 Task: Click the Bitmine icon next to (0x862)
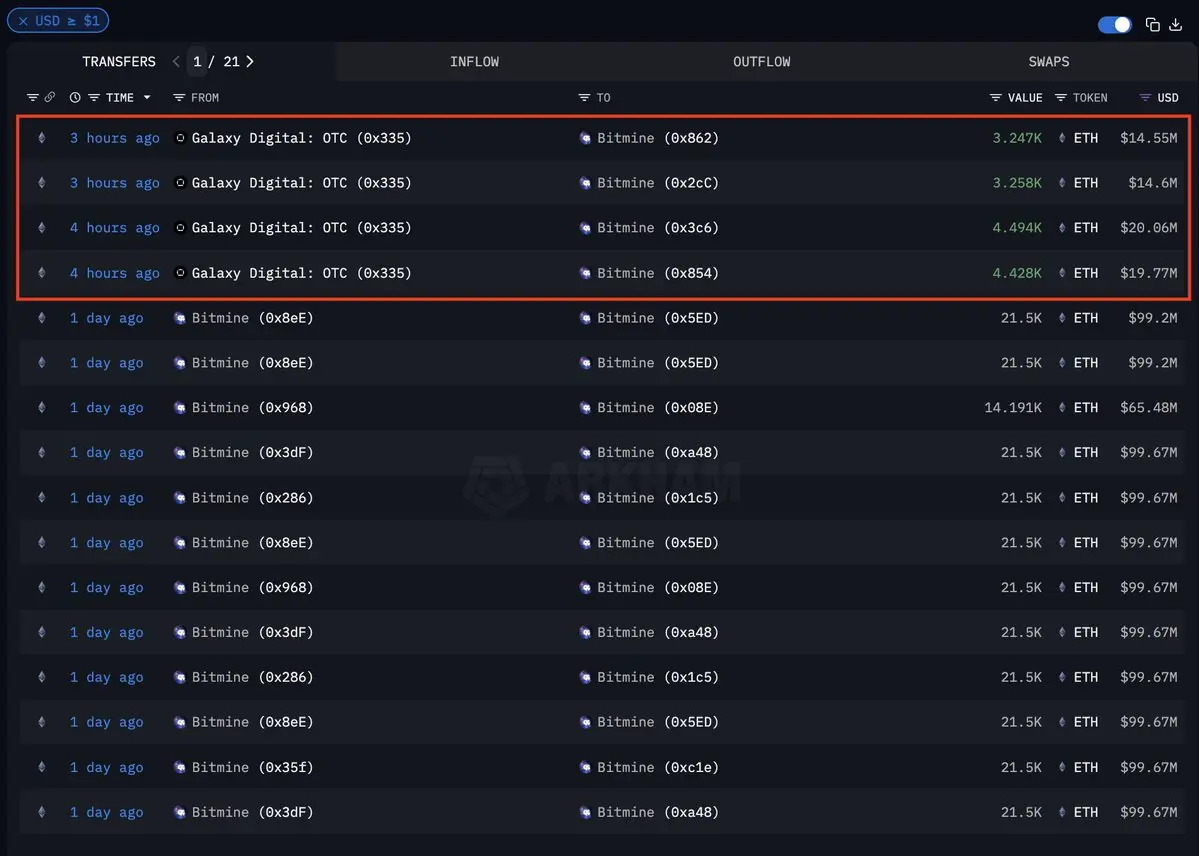(585, 138)
